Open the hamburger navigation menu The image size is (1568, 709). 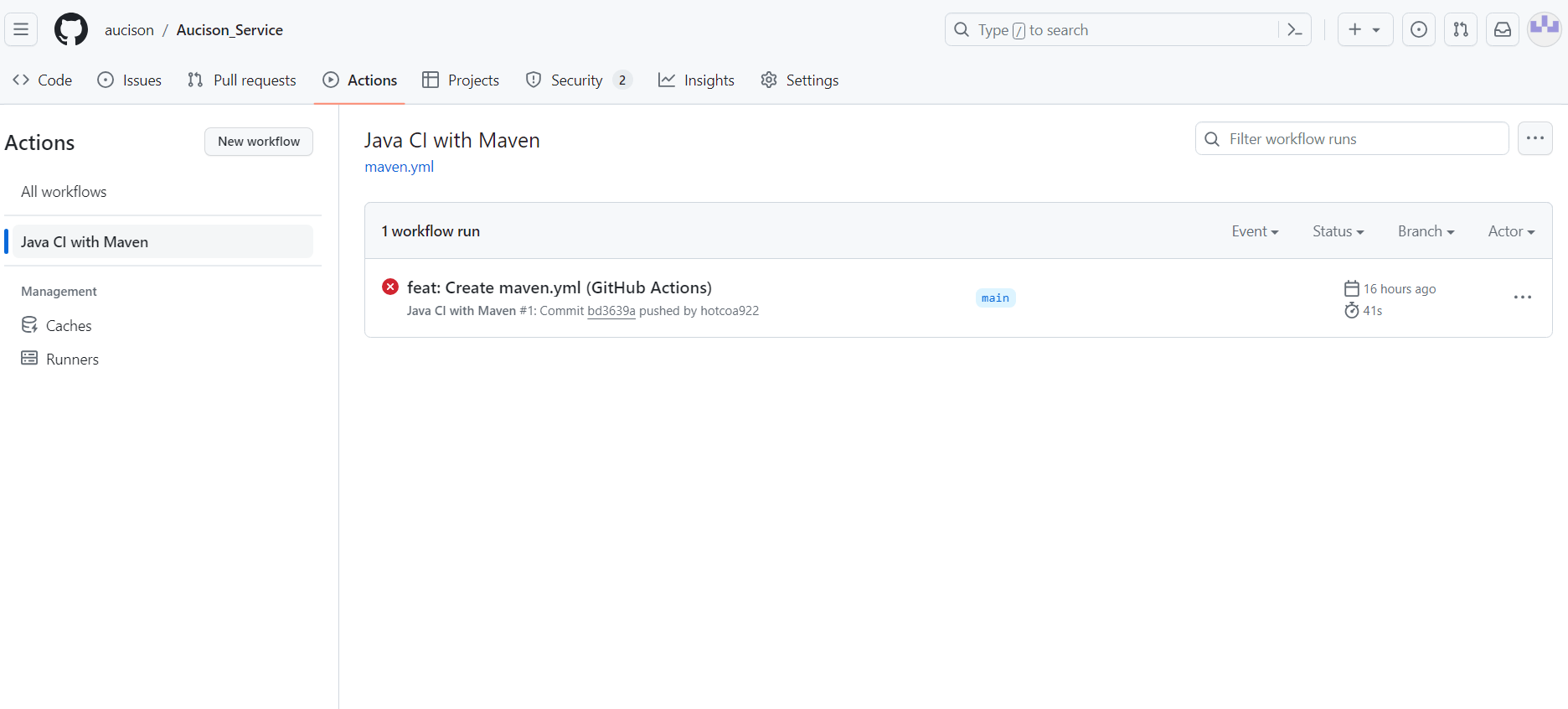tap(21, 29)
